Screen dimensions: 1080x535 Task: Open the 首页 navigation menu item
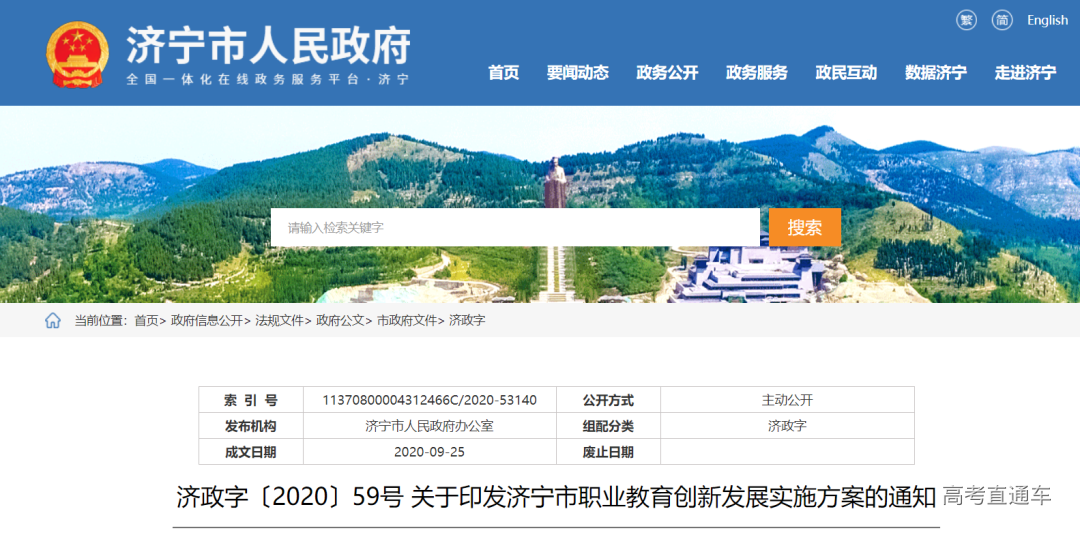click(503, 73)
